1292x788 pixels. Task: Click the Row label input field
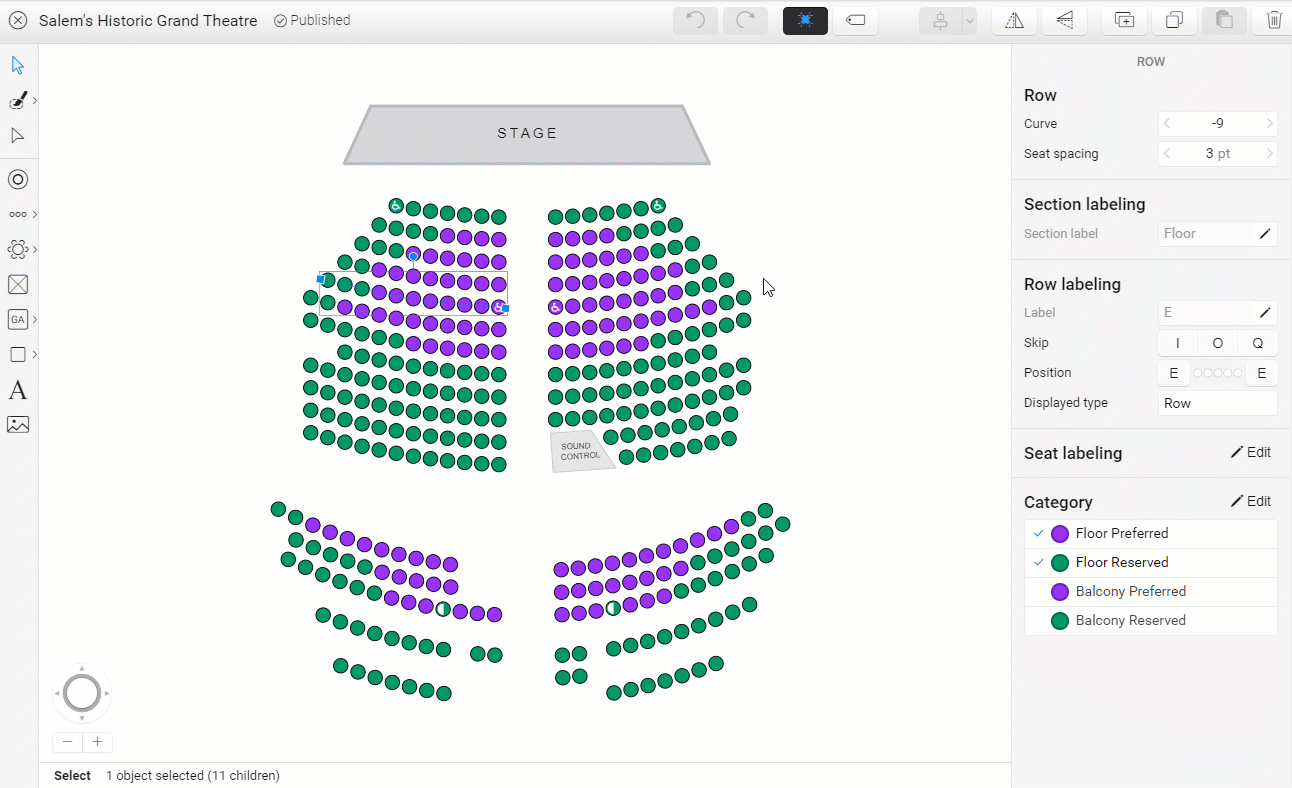point(1207,313)
